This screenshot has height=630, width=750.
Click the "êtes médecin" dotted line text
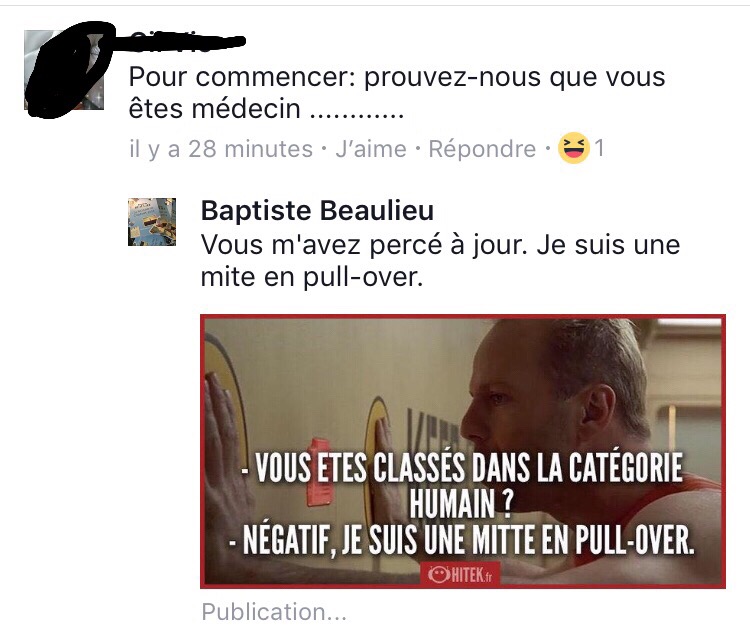266,109
